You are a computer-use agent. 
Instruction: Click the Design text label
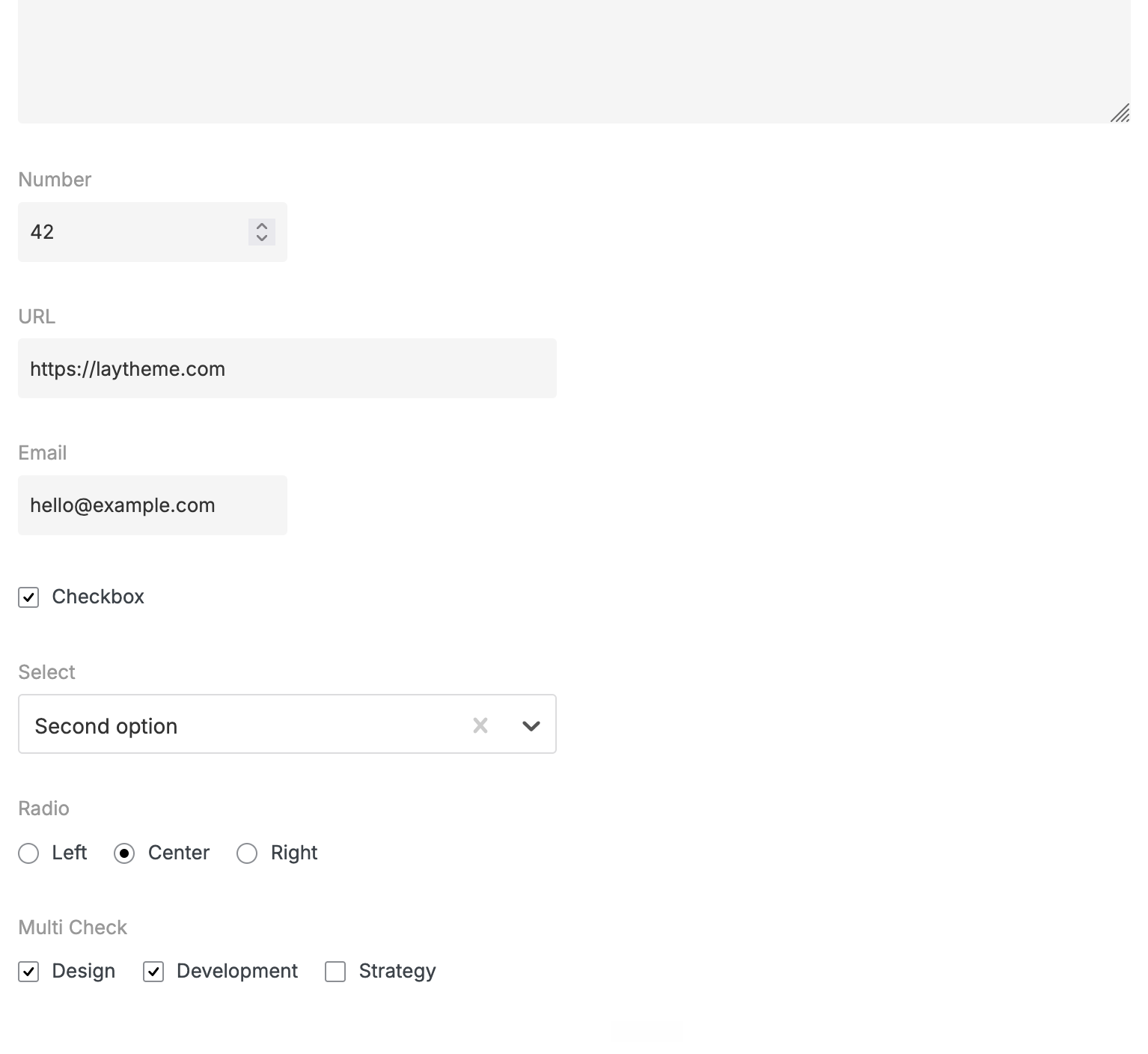(x=84, y=972)
